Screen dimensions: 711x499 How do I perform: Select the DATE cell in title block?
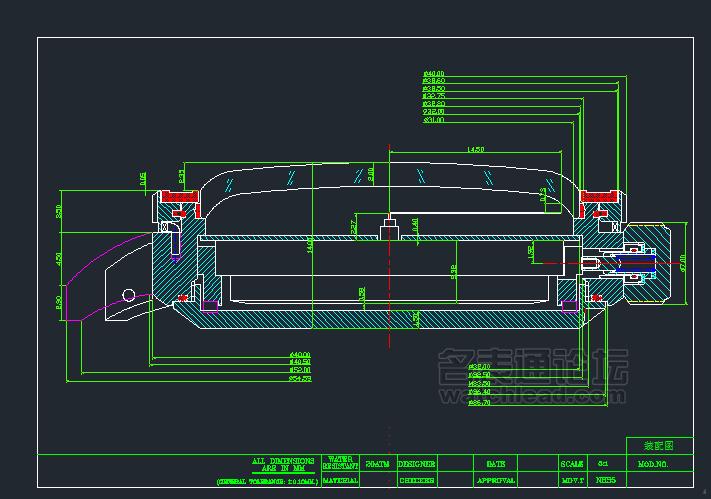[496, 464]
